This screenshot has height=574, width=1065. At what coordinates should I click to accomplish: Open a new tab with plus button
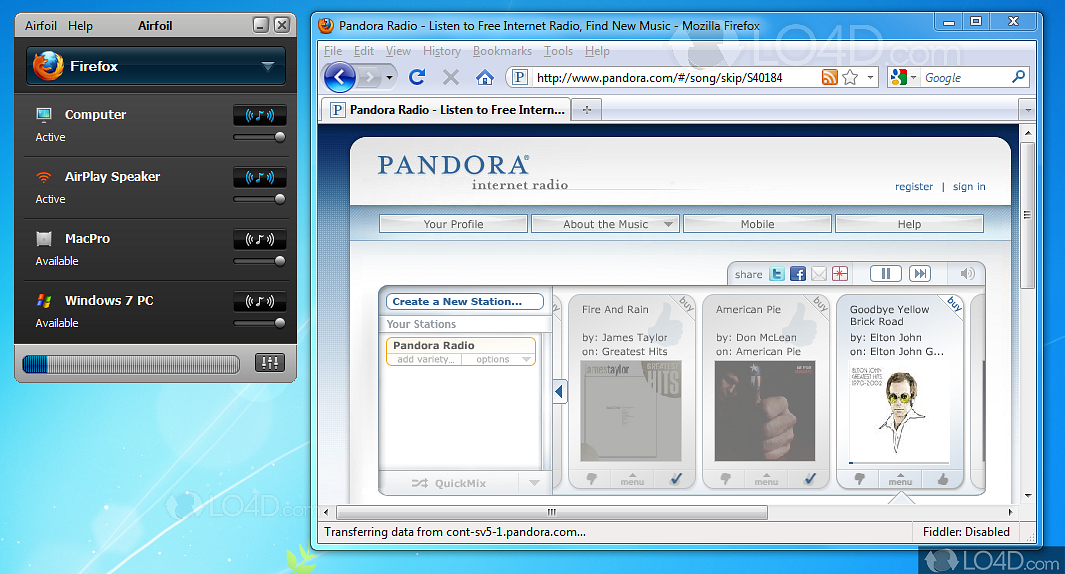(588, 109)
